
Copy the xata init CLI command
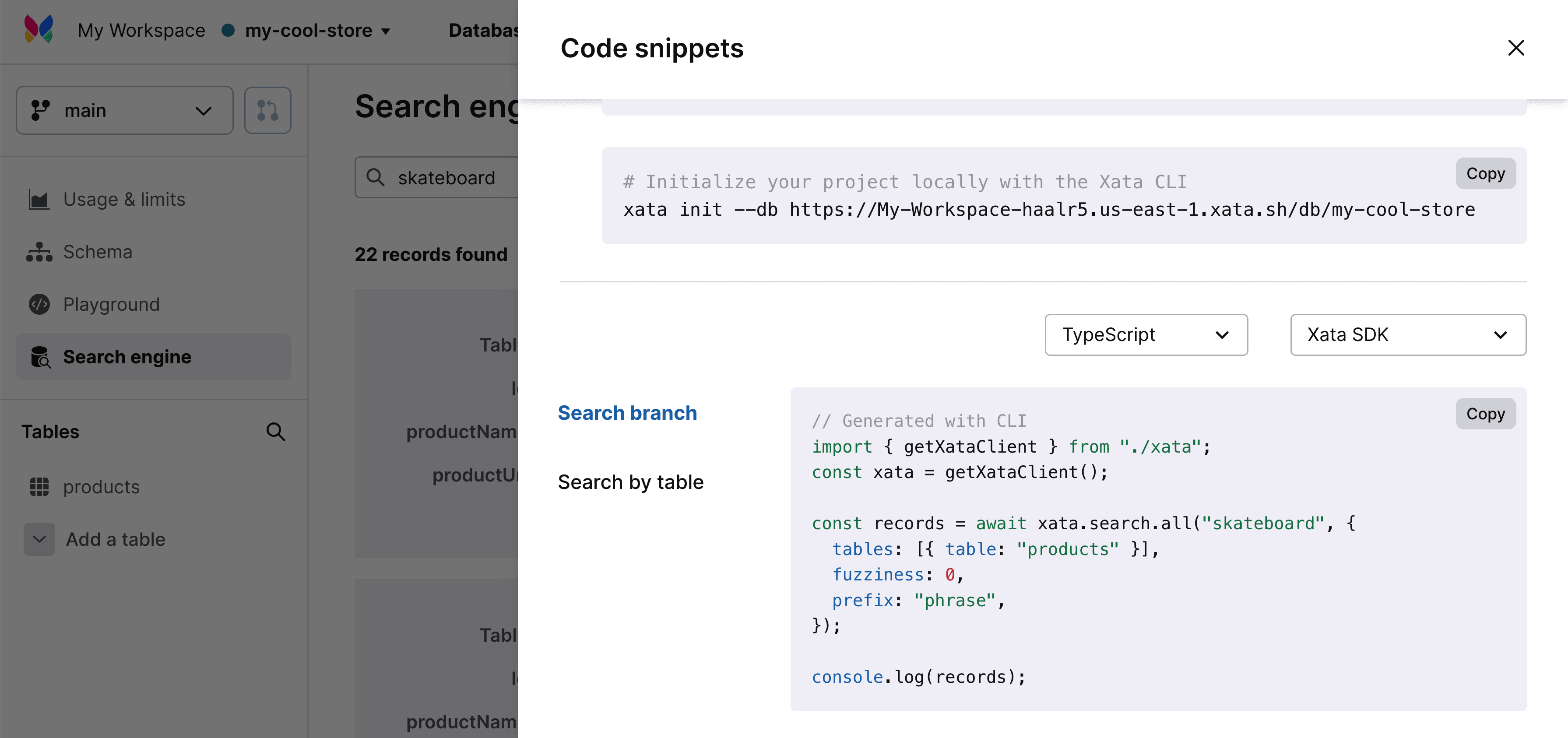(1485, 173)
